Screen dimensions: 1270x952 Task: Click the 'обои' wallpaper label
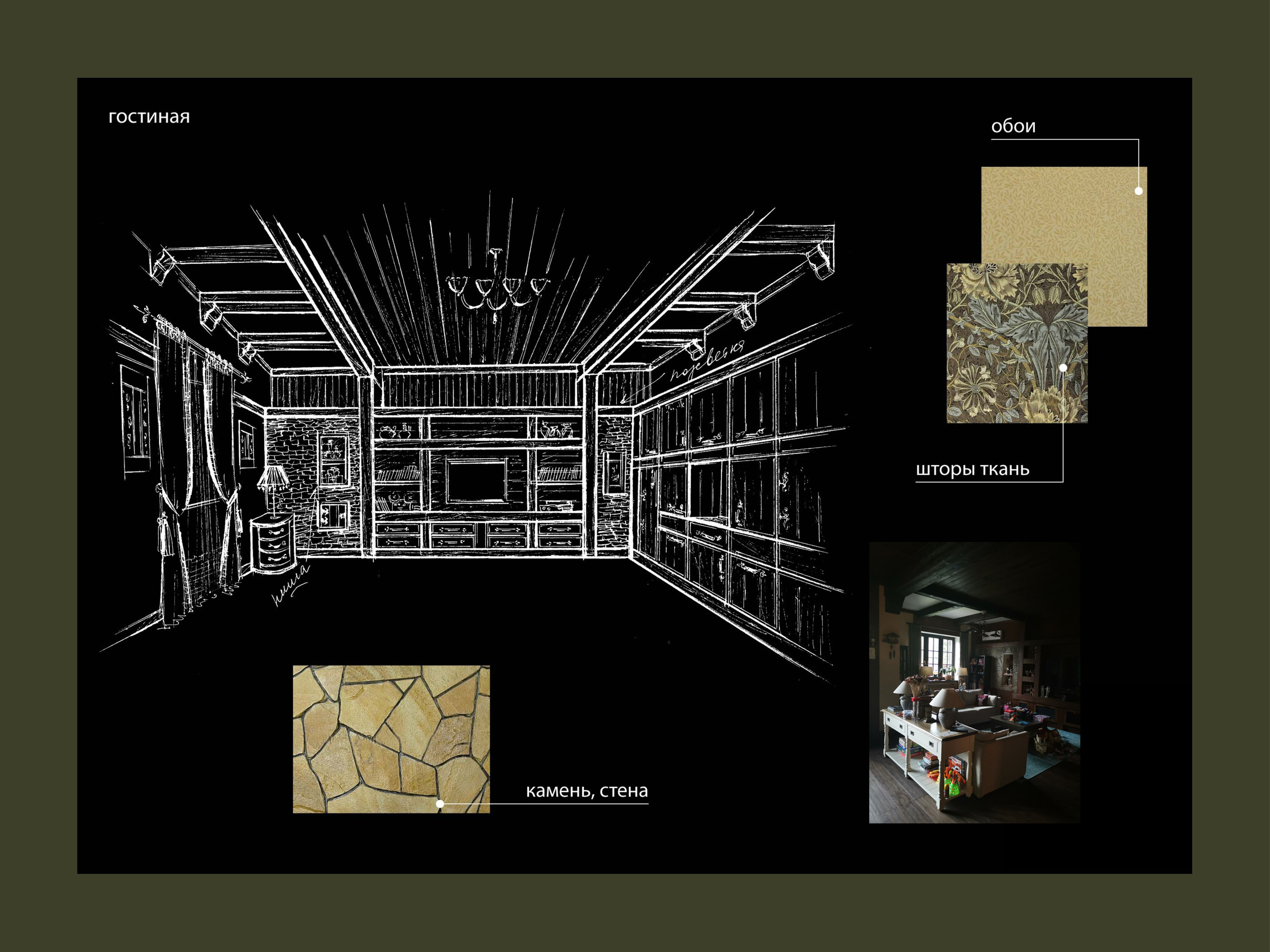click(x=1014, y=126)
